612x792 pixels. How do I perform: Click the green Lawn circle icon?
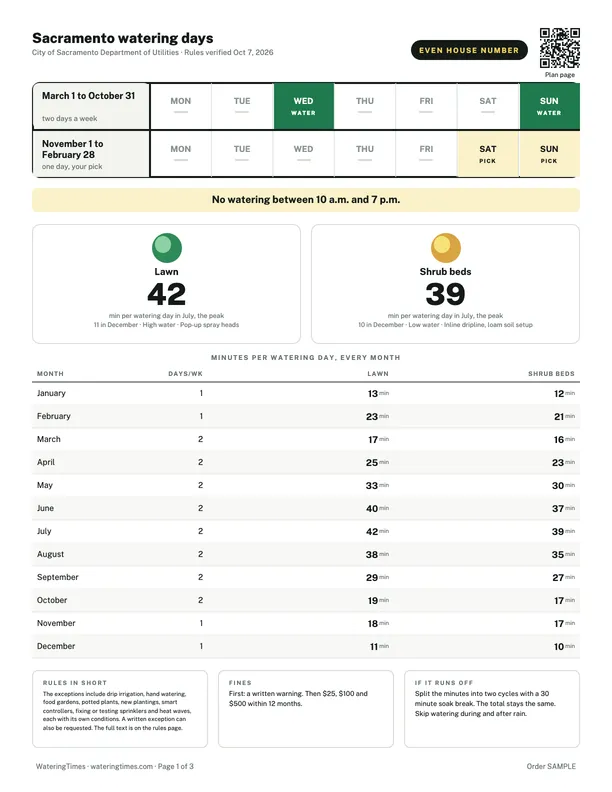[x=167, y=248]
